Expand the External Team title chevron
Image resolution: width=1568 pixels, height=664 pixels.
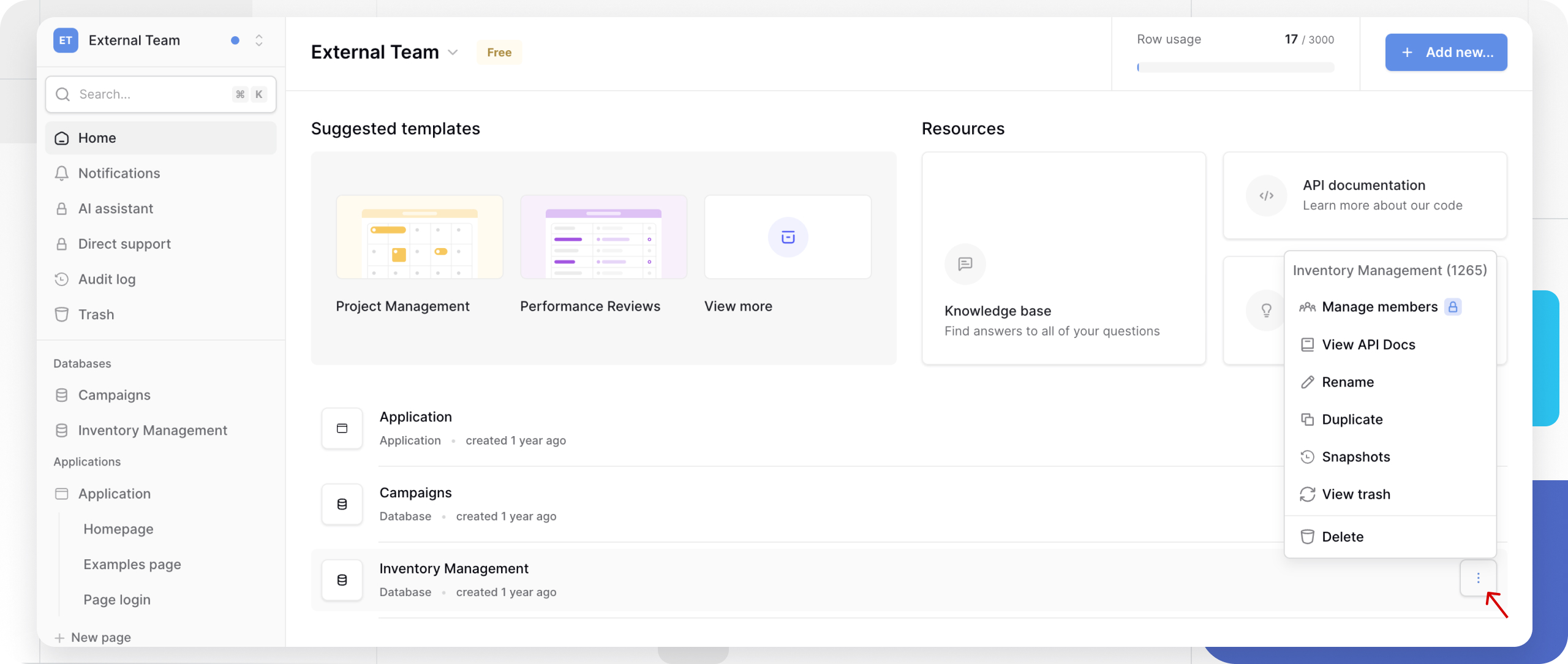coord(453,53)
